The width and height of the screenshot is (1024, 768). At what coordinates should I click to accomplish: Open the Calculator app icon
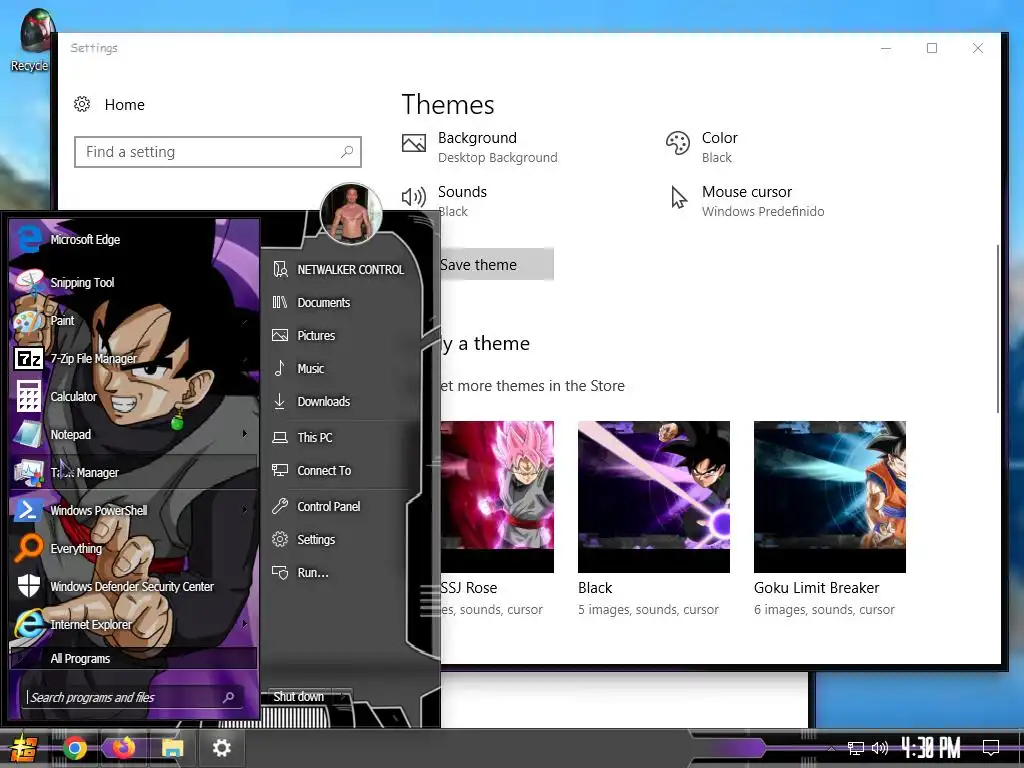(29, 396)
